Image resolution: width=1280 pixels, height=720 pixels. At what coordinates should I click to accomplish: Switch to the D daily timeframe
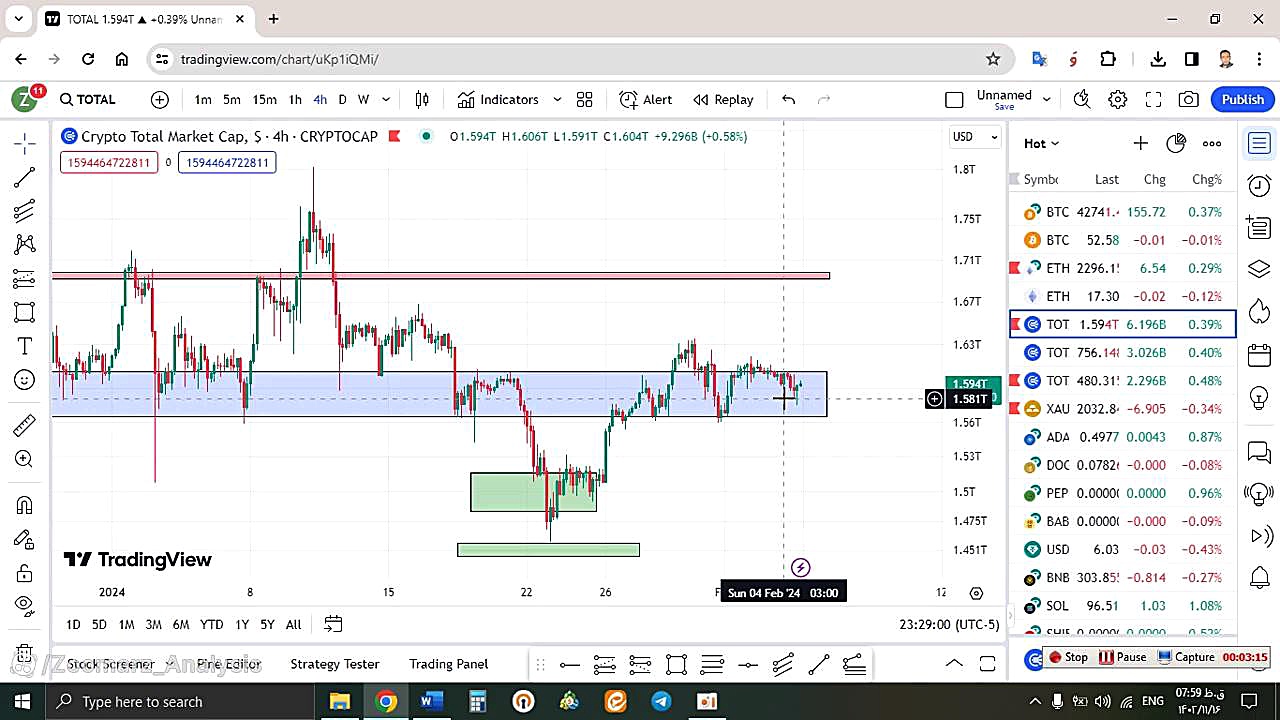[342, 99]
